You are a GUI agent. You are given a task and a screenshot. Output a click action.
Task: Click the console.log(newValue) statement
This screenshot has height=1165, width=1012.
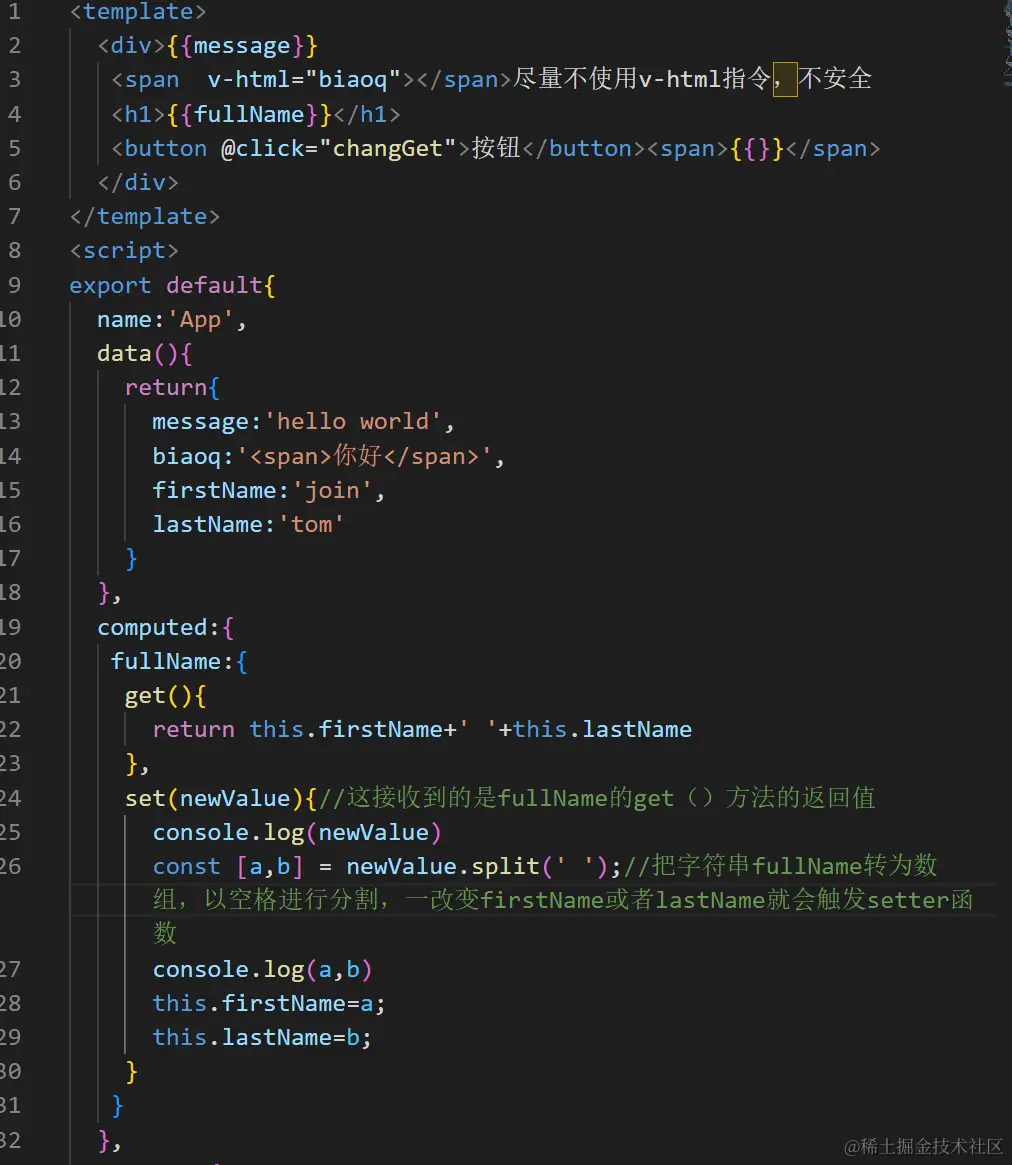(297, 832)
